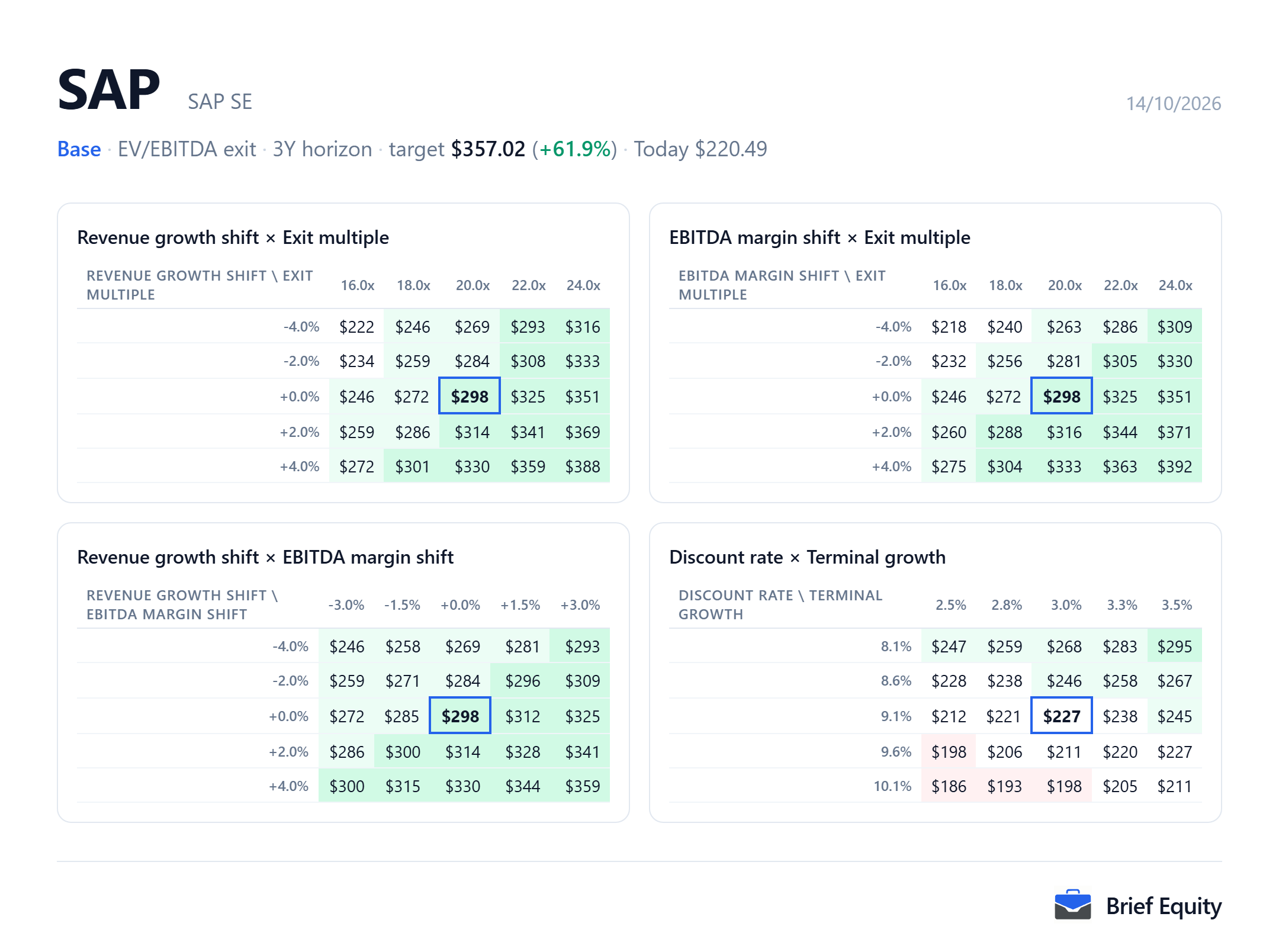The height and width of the screenshot is (952, 1279).
Task: Click the 'Revenue growth shift × EBITDA margin shift' title
Action: [265, 557]
